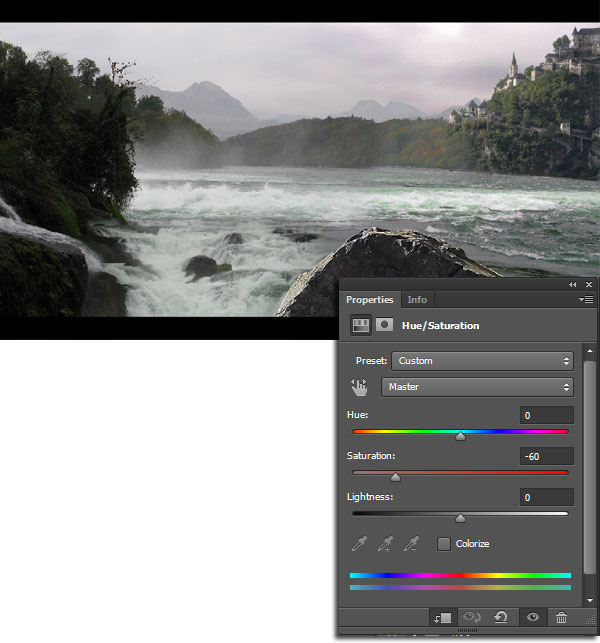Reset adjustment to defaults

(500, 619)
